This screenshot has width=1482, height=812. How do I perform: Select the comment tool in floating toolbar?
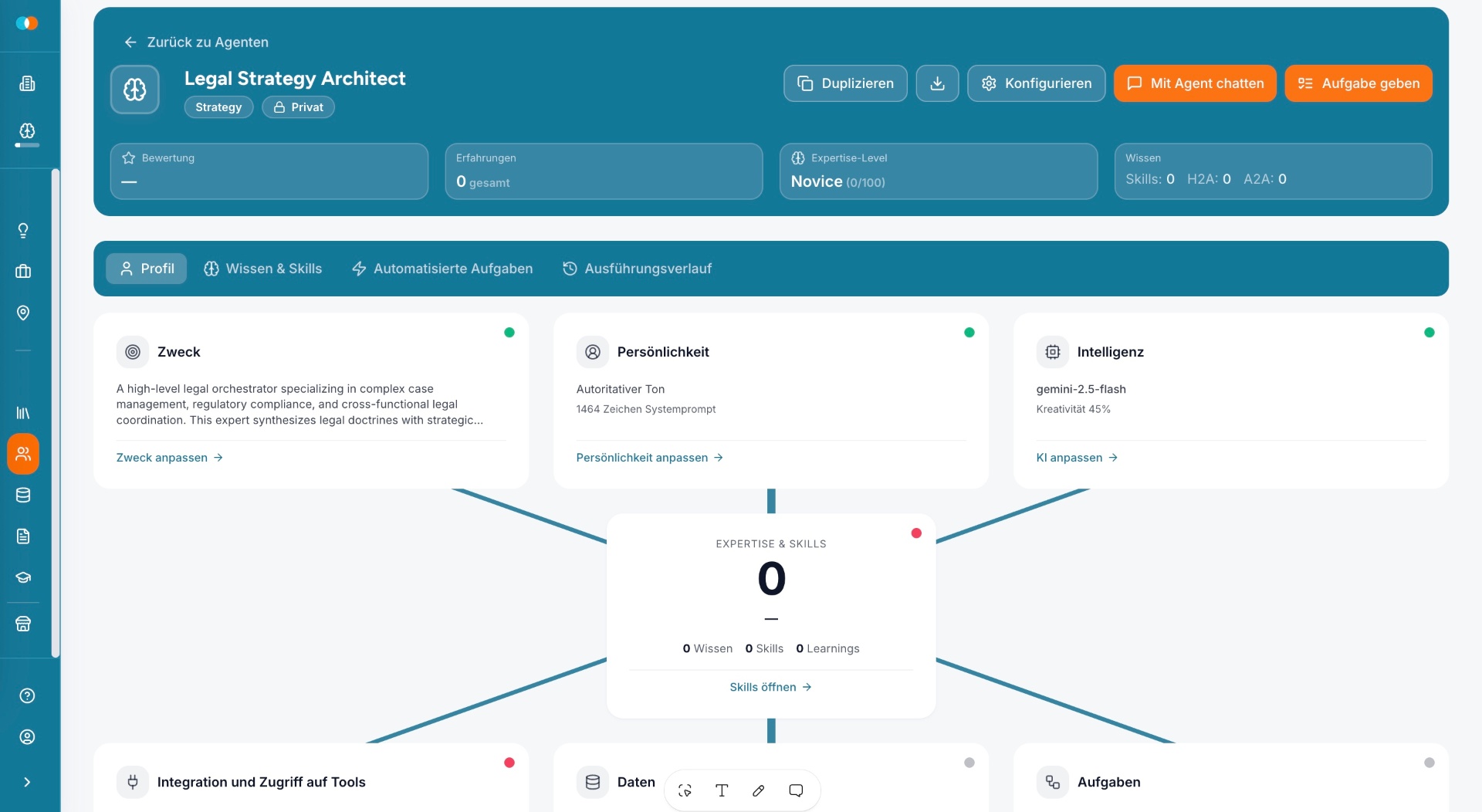pos(796,790)
